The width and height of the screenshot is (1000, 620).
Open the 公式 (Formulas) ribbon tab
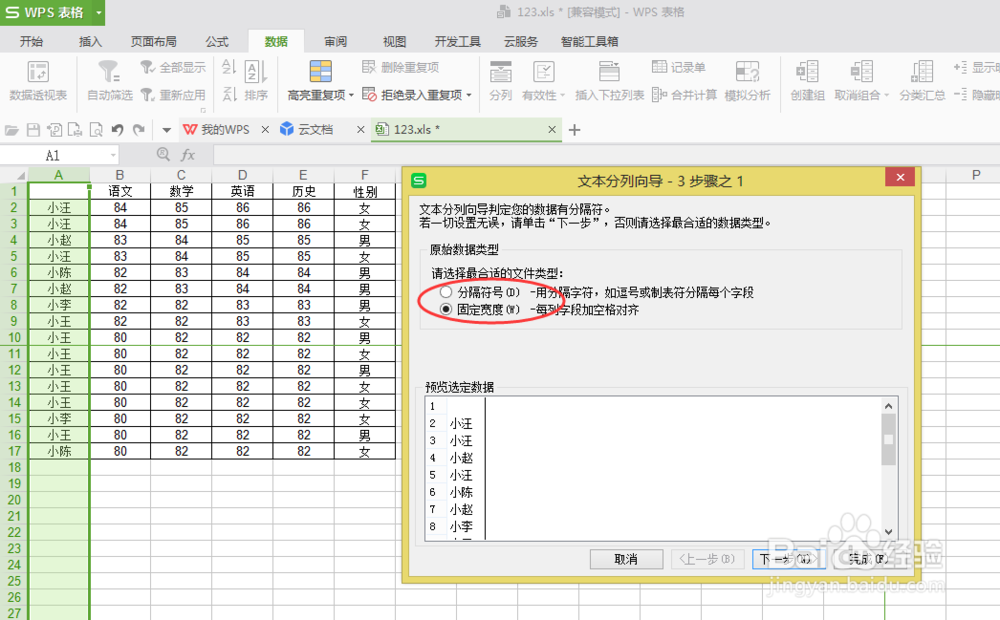pos(217,41)
